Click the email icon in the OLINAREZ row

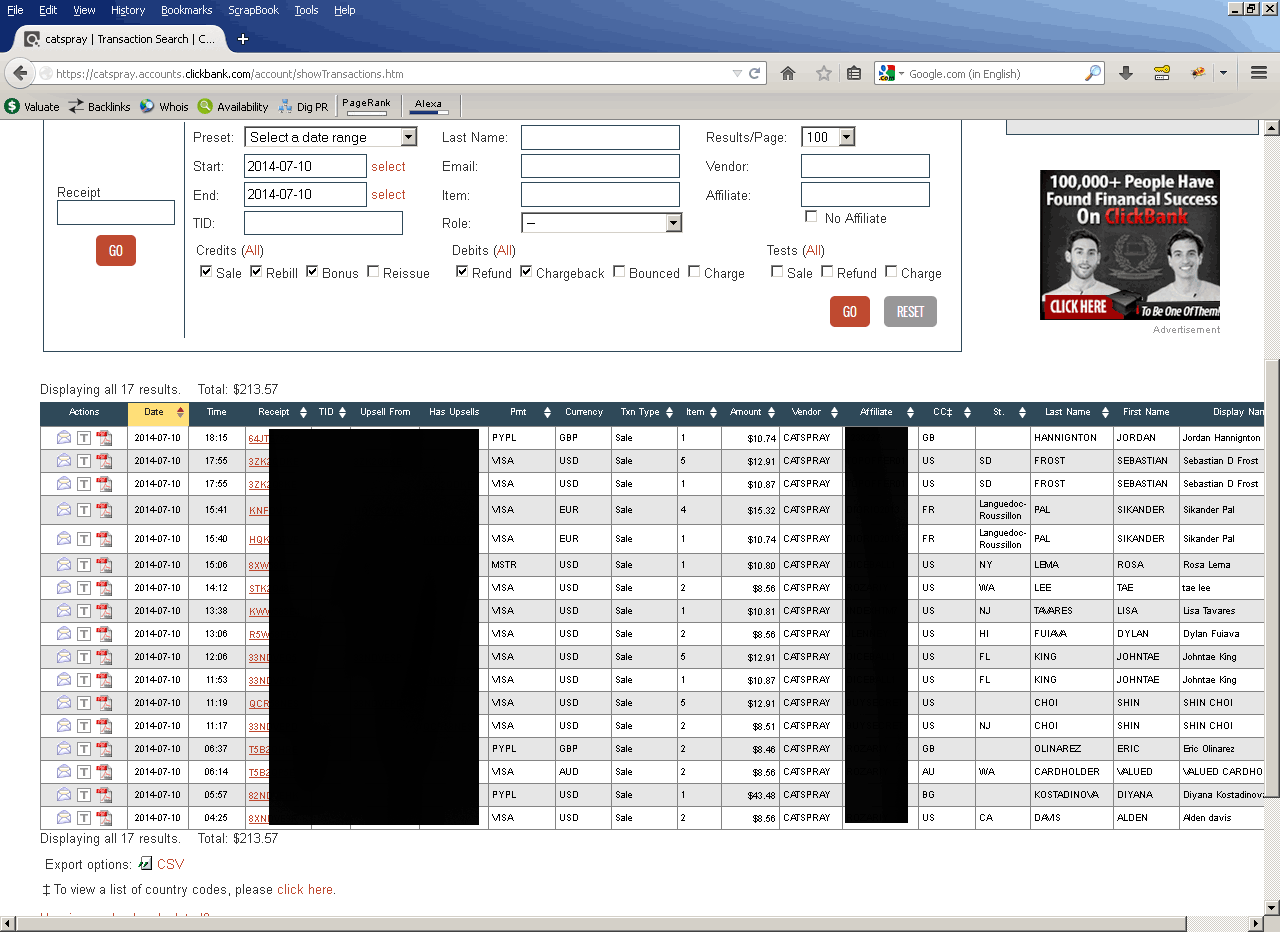click(x=64, y=748)
